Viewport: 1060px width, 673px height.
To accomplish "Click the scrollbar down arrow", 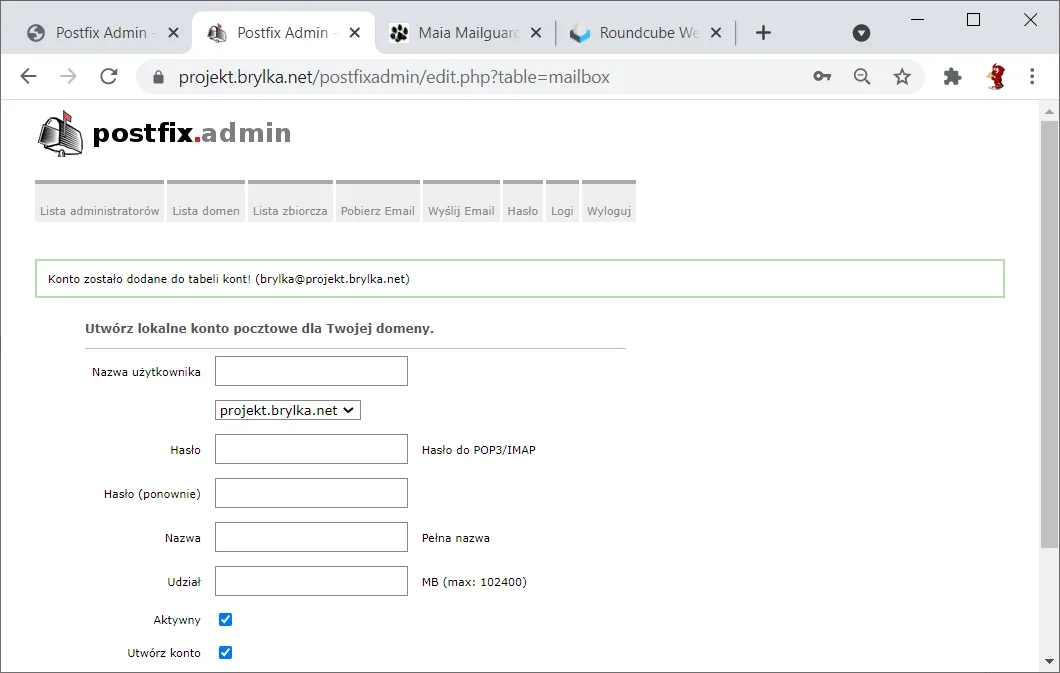I will pyautogui.click(x=1049, y=662).
